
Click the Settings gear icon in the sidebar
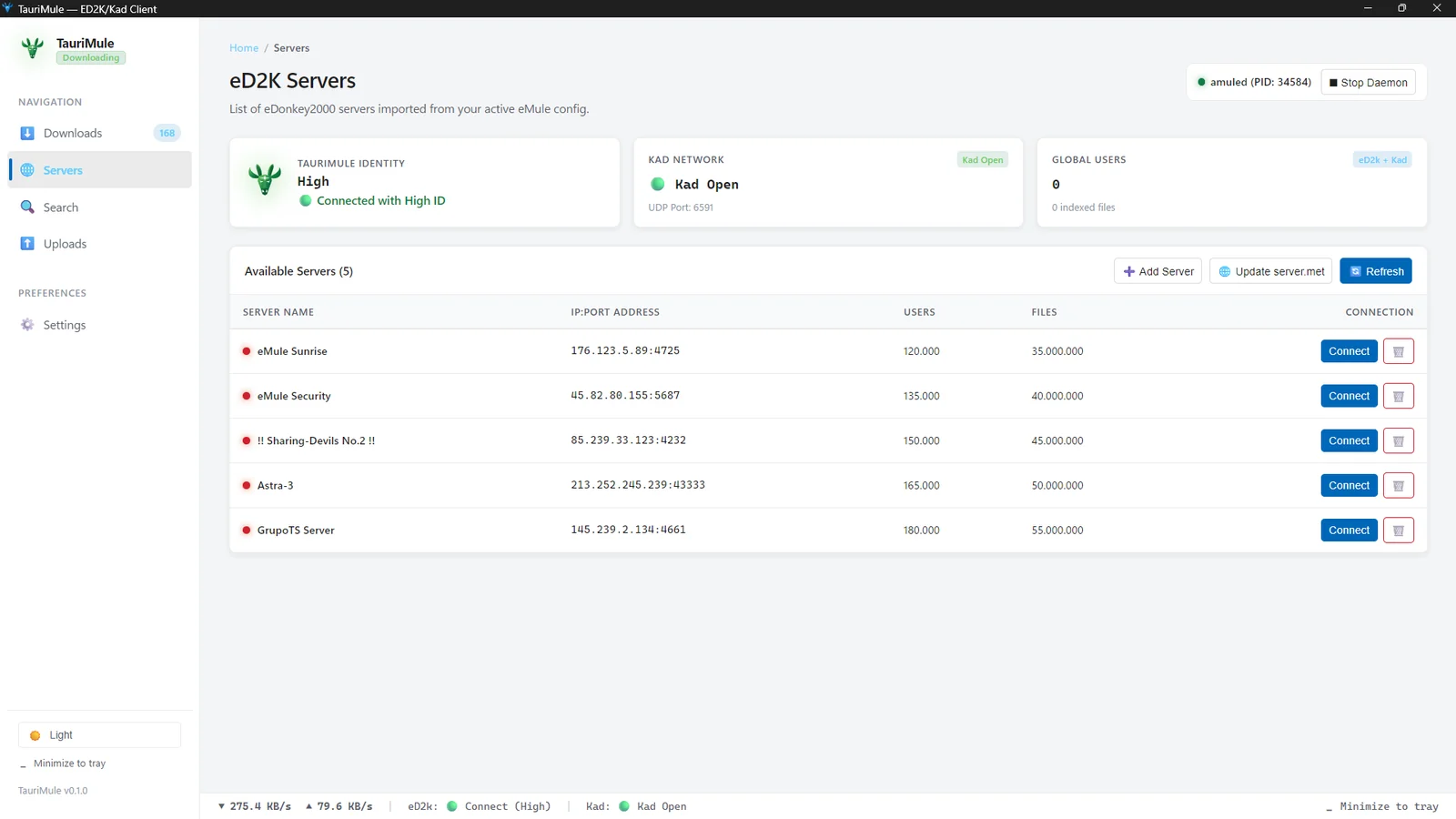tap(27, 325)
